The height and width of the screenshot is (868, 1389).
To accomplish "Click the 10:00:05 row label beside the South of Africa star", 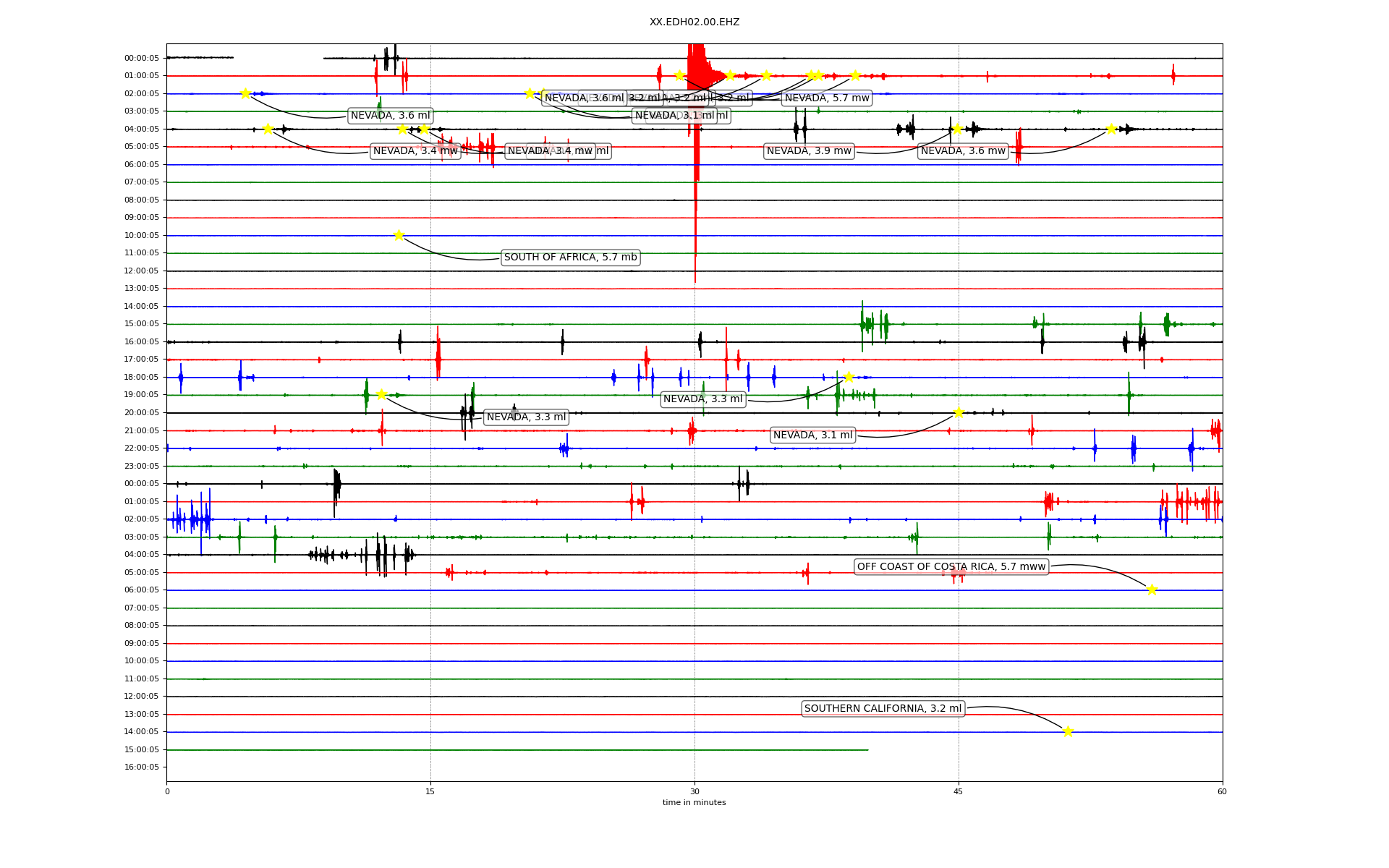I will 141,235.
